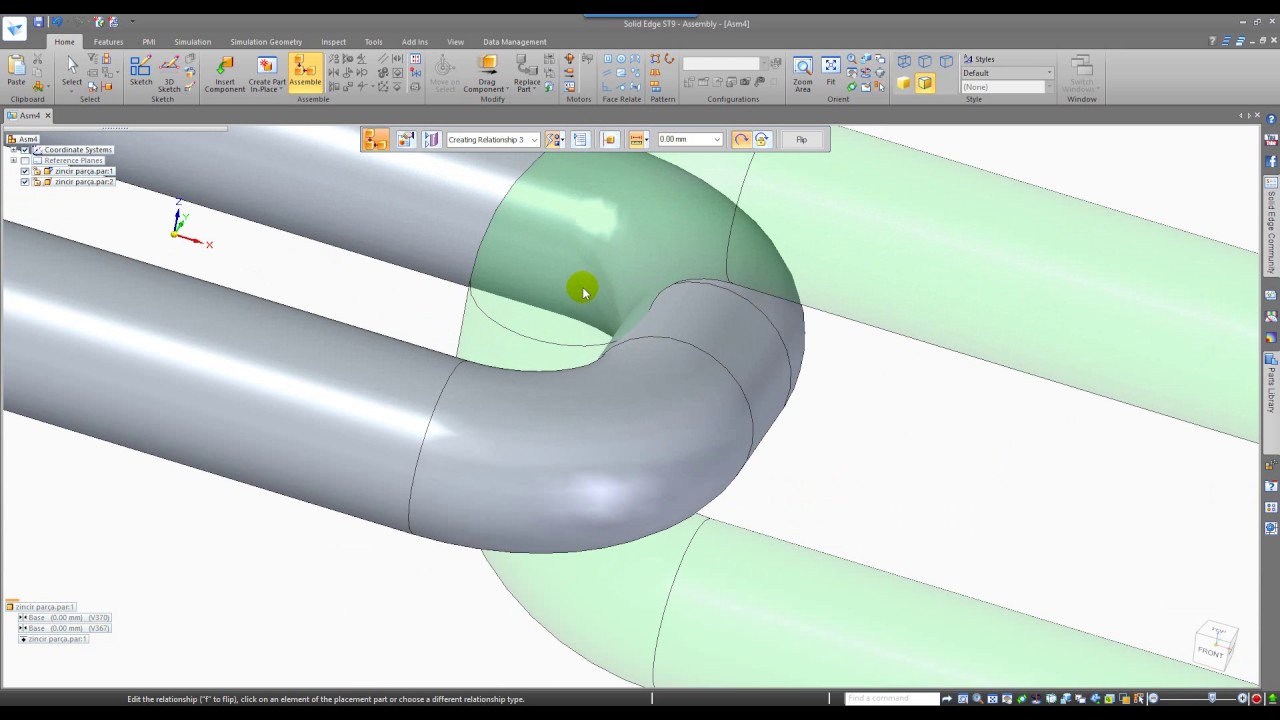Click the Zoom magnifier icon in Orient
The image size is (1280, 720).
[x=852, y=60]
